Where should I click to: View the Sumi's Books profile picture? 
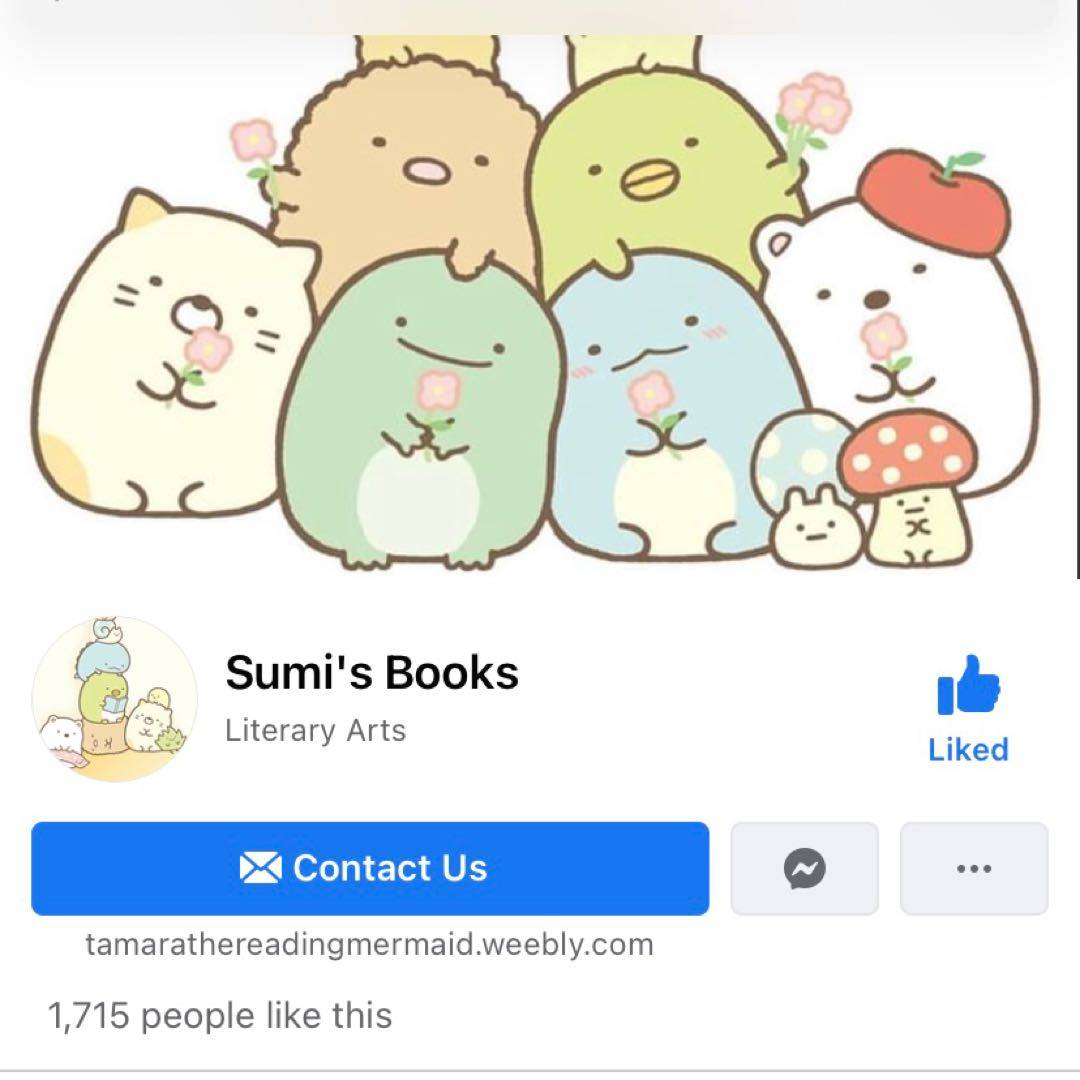(115, 699)
